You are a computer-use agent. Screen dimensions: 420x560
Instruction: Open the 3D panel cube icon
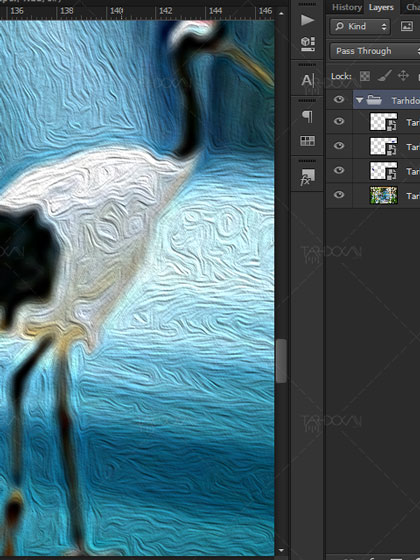click(308, 44)
